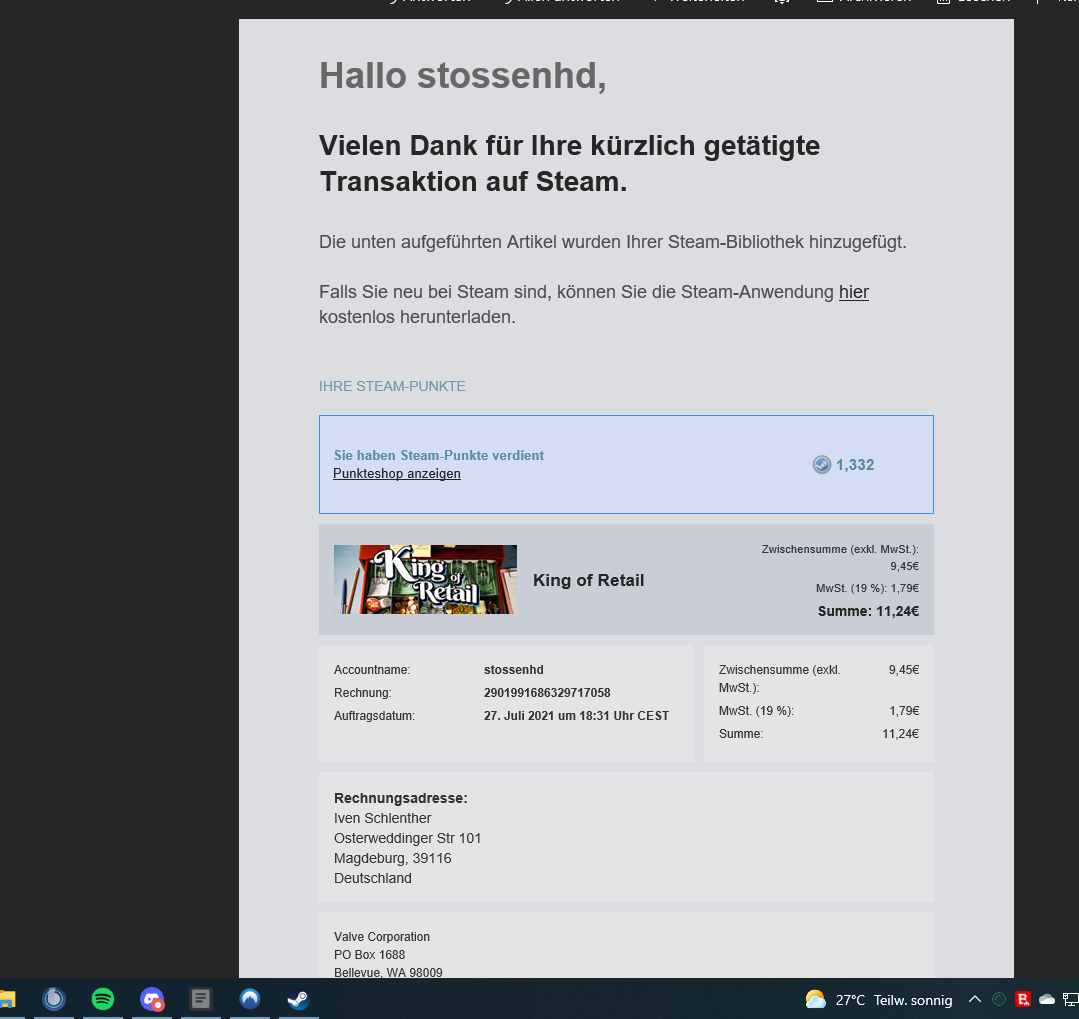Click the Steam points coin icon
Screen dimensions: 1079x1019
[x=822, y=465]
